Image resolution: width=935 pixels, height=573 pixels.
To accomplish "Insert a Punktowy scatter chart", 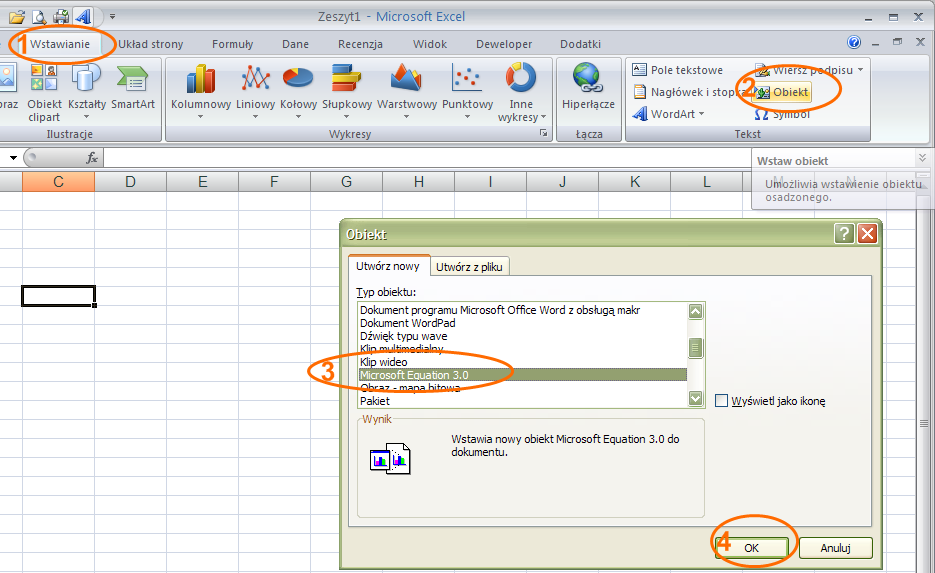I will click(x=468, y=91).
